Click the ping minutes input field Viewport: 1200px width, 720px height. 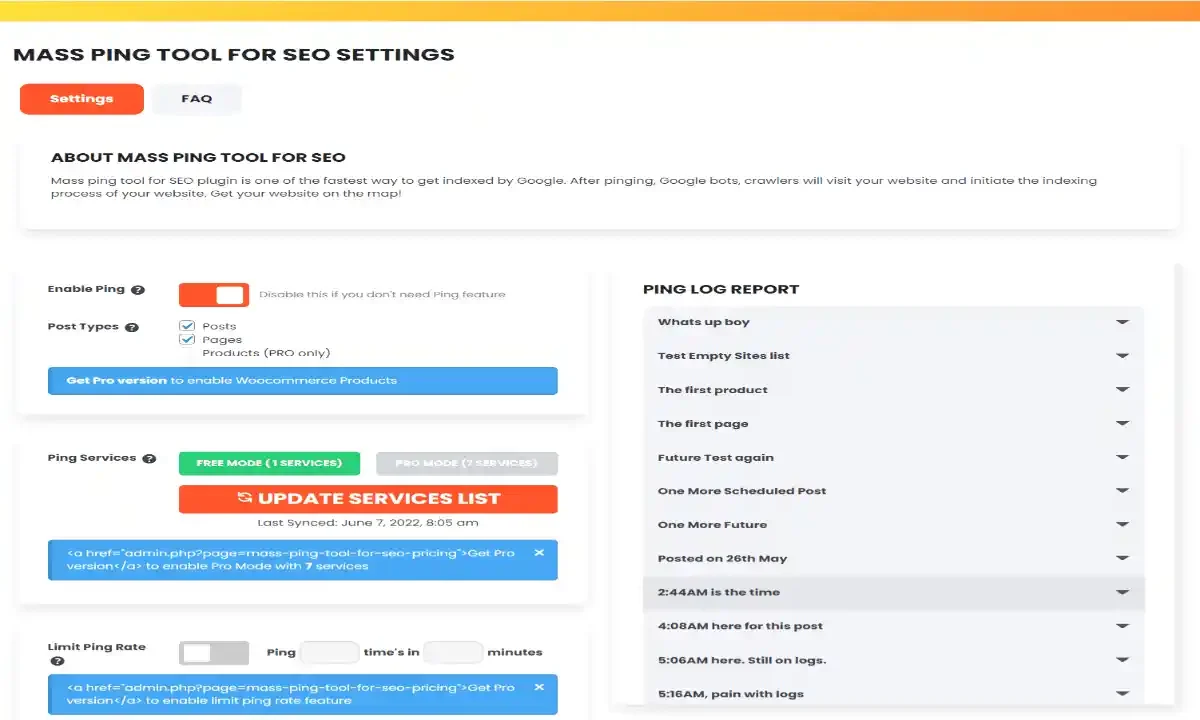[x=453, y=653]
